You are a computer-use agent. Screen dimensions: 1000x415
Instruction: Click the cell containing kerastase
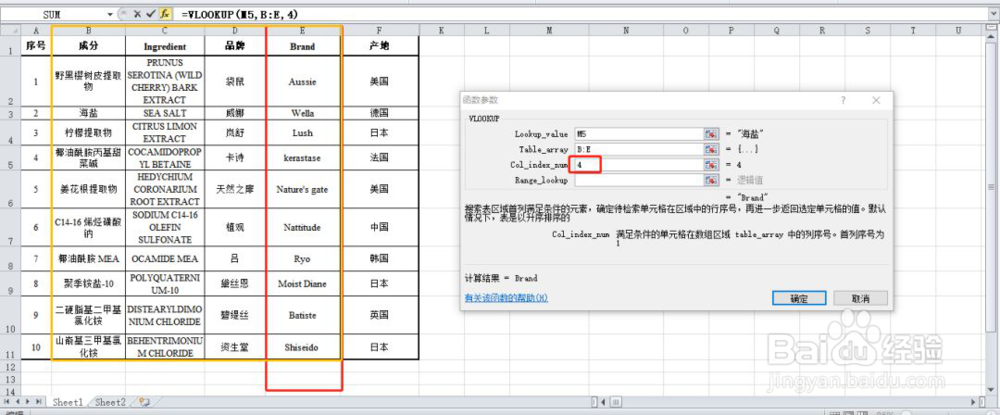coord(302,157)
